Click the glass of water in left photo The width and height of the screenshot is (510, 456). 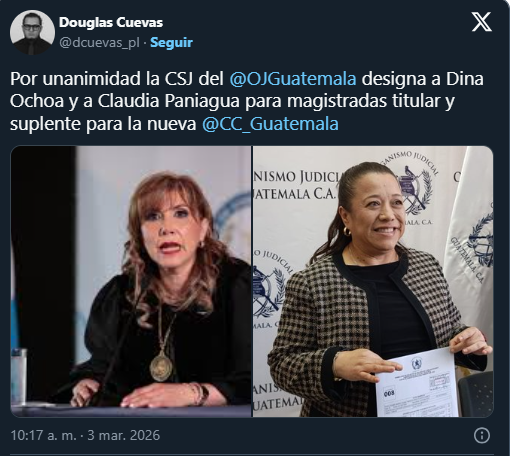19,376
